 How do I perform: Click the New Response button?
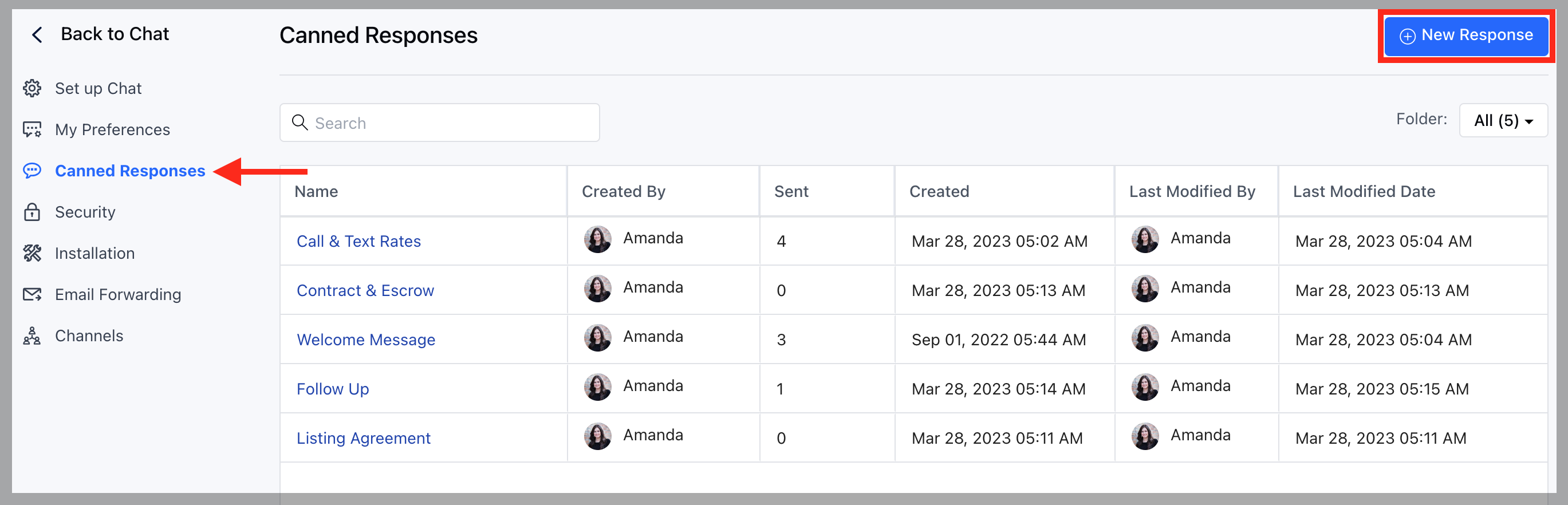pos(1465,36)
